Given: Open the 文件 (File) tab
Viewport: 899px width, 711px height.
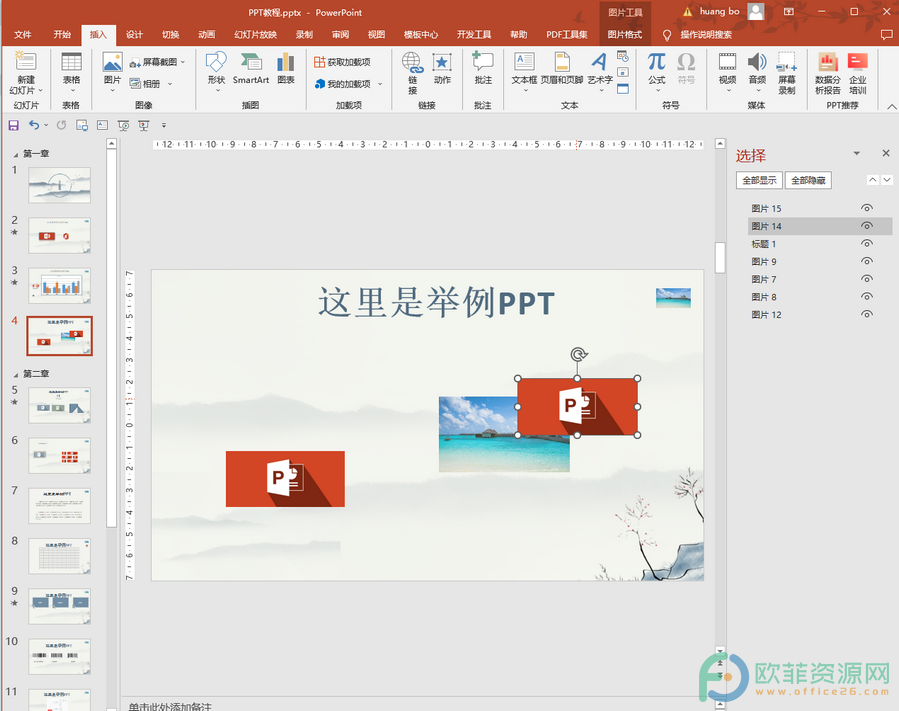Looking at the screenshot, I should [22, 34].
